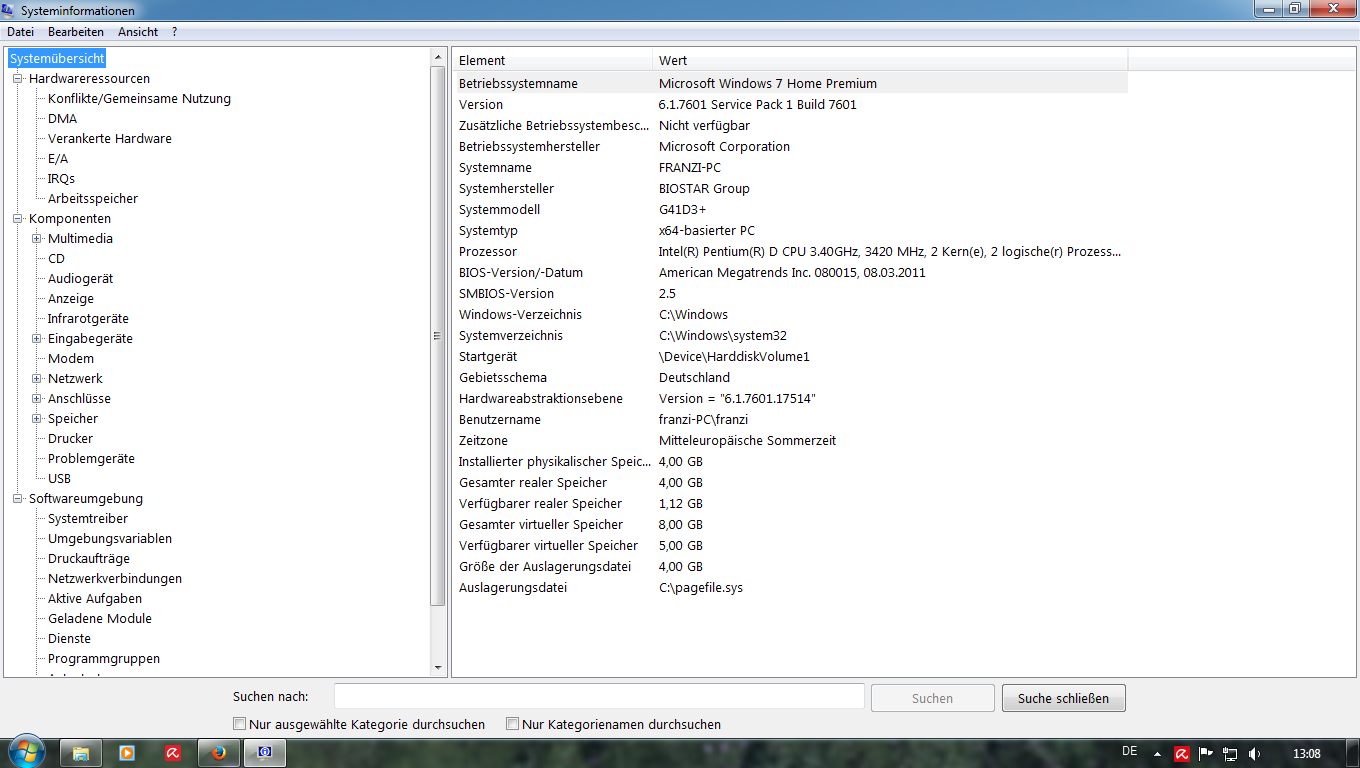Image resolution: width=1360 pixels, height=768 pixels.
Task: Select the Modem tree item
Action: point(71,358)
